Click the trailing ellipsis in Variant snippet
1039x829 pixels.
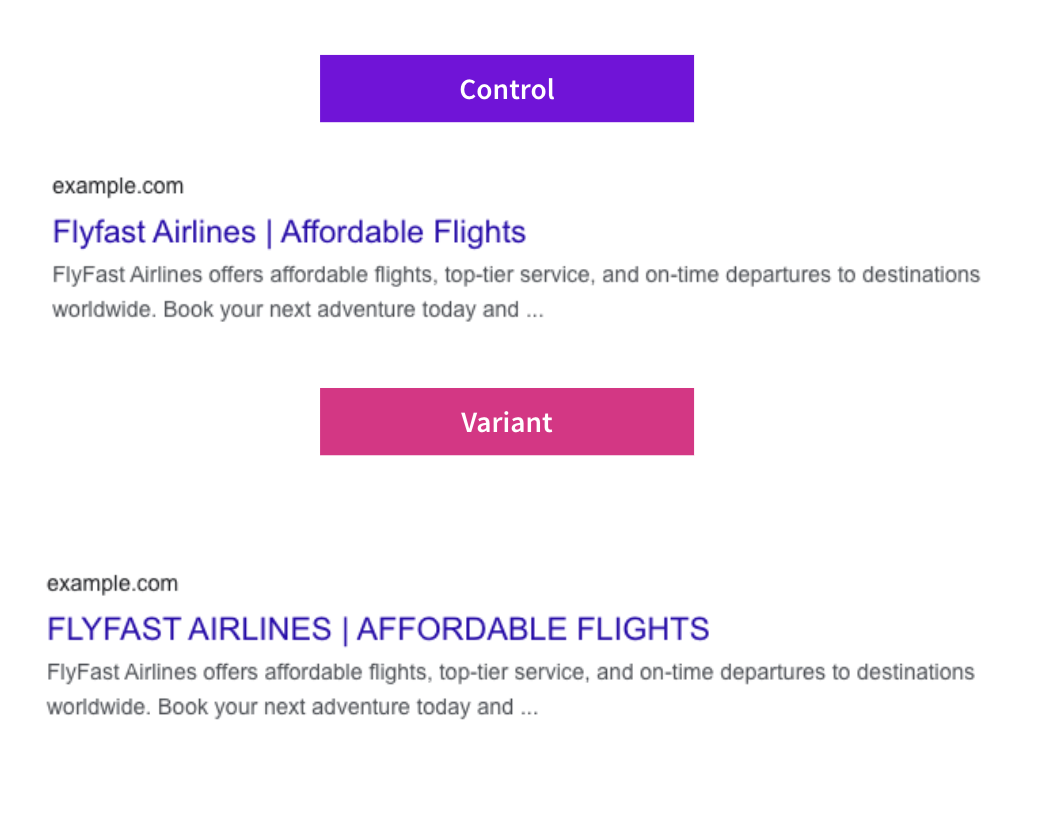(x=528, y=709)
